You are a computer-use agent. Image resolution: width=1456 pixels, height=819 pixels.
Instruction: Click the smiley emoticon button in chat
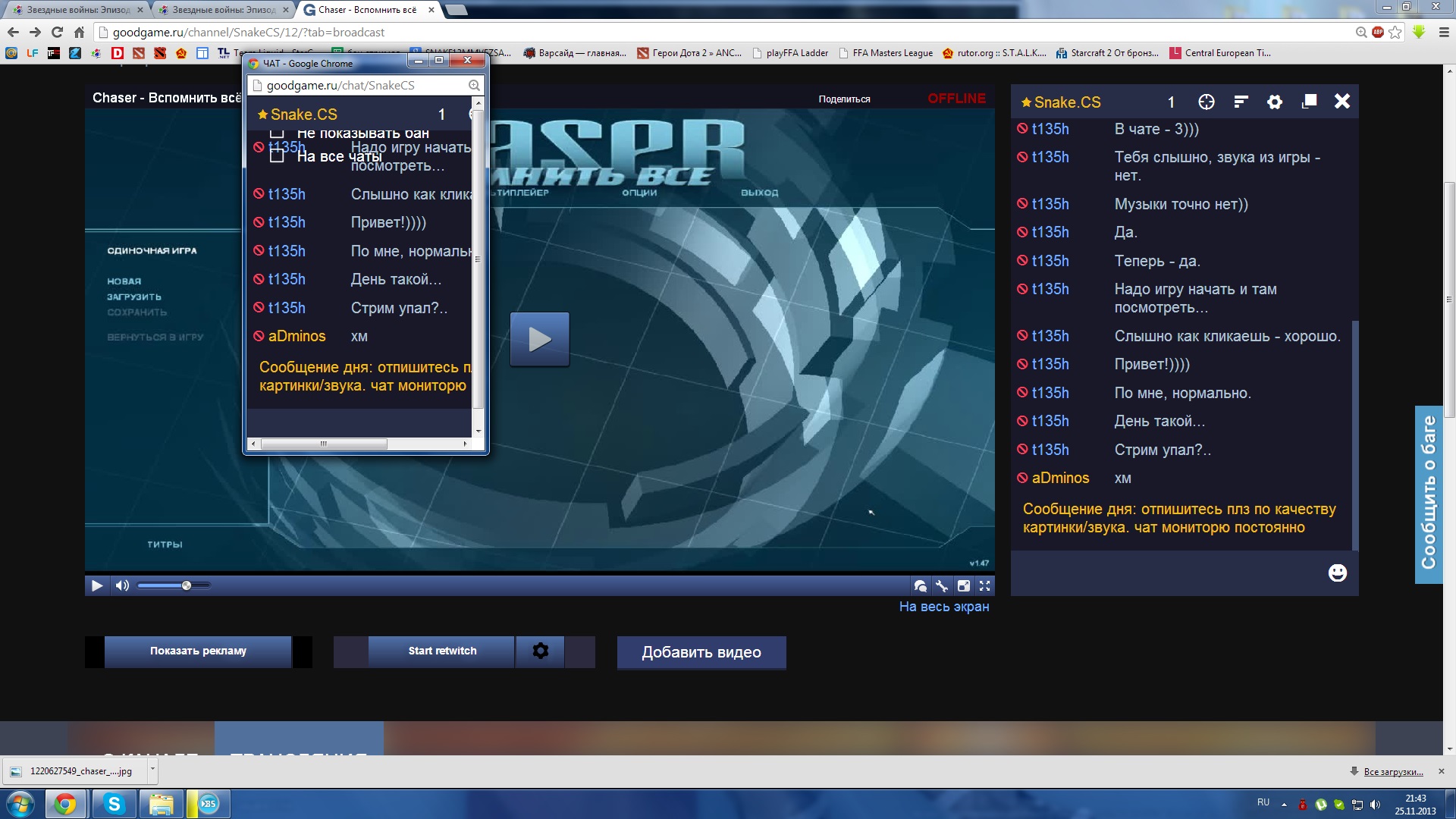(x=1338, y=573)
